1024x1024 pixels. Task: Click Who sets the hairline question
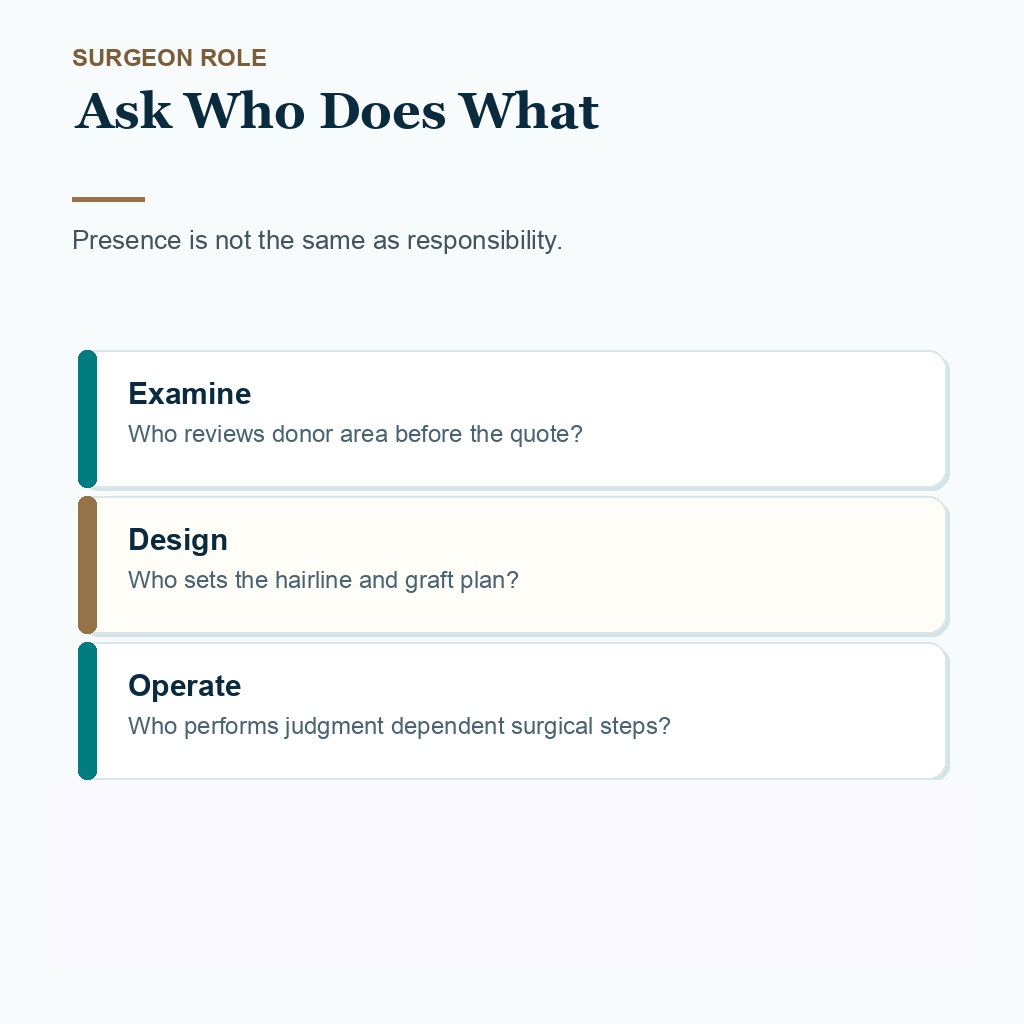click(323, 581)
